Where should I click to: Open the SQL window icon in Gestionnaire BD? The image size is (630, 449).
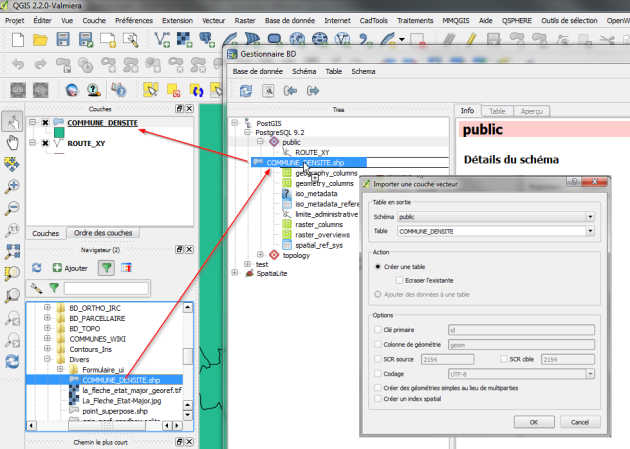[268, 91]
